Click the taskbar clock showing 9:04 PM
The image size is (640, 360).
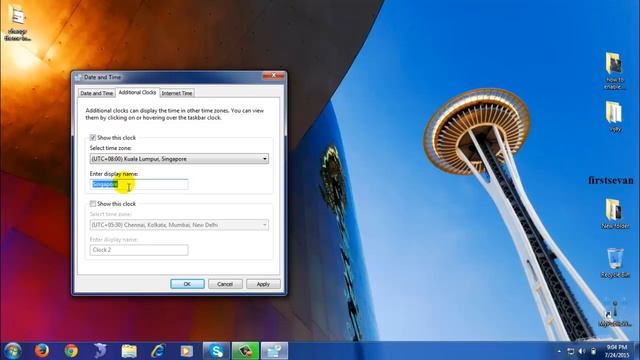tap(616, 351)
